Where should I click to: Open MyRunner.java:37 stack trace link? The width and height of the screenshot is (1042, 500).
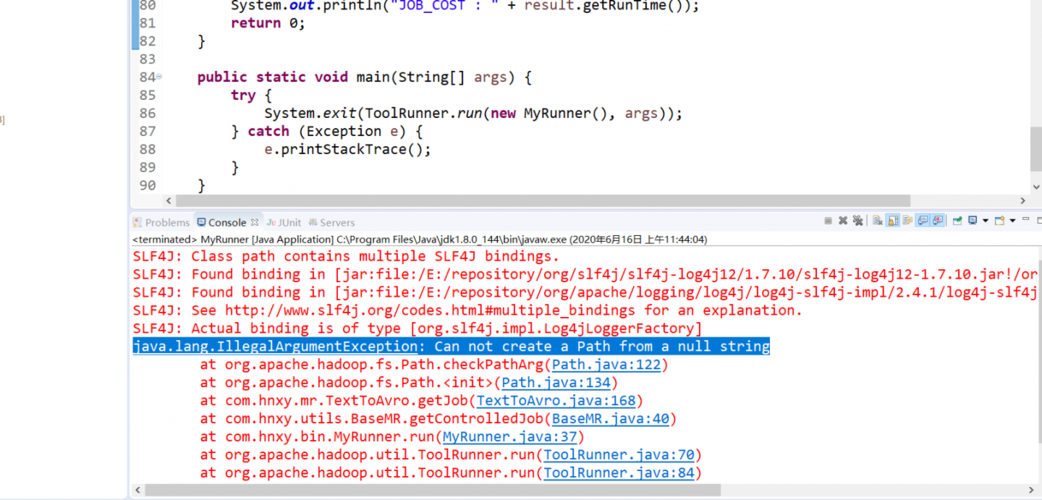(x=510, y=437)
